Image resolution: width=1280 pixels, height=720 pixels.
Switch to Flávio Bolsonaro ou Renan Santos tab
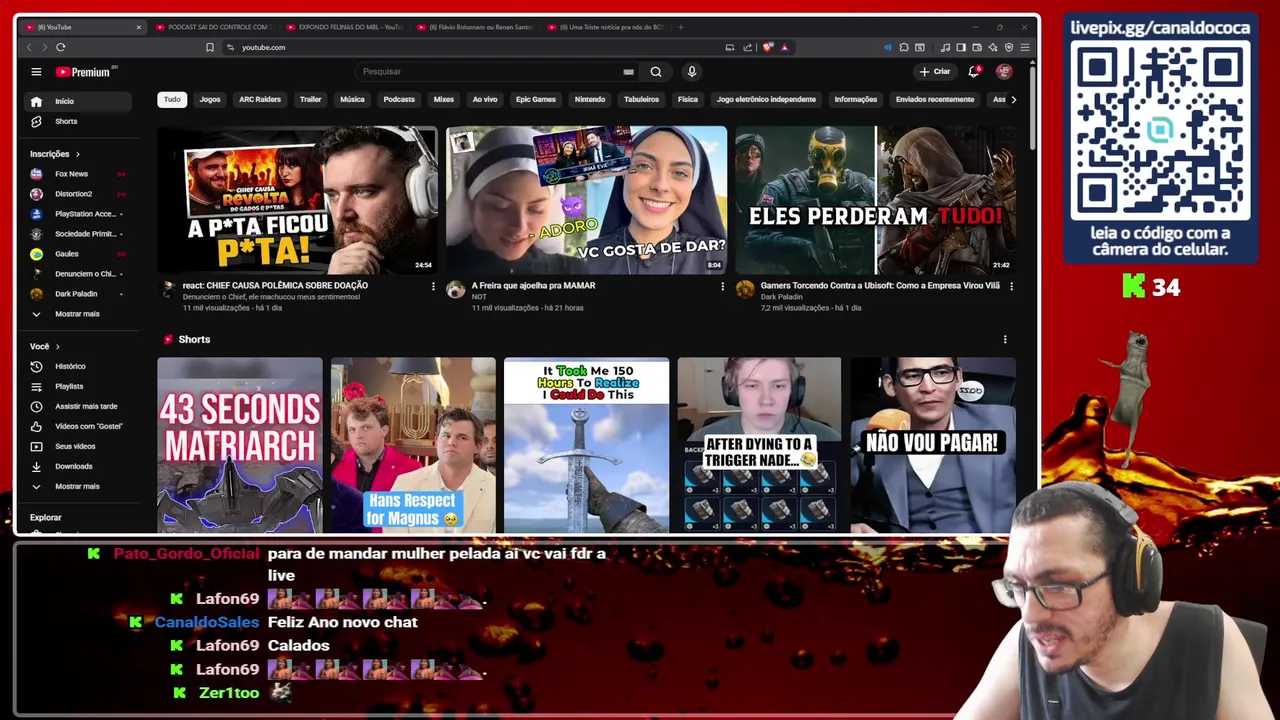click(x=476, y=27)
